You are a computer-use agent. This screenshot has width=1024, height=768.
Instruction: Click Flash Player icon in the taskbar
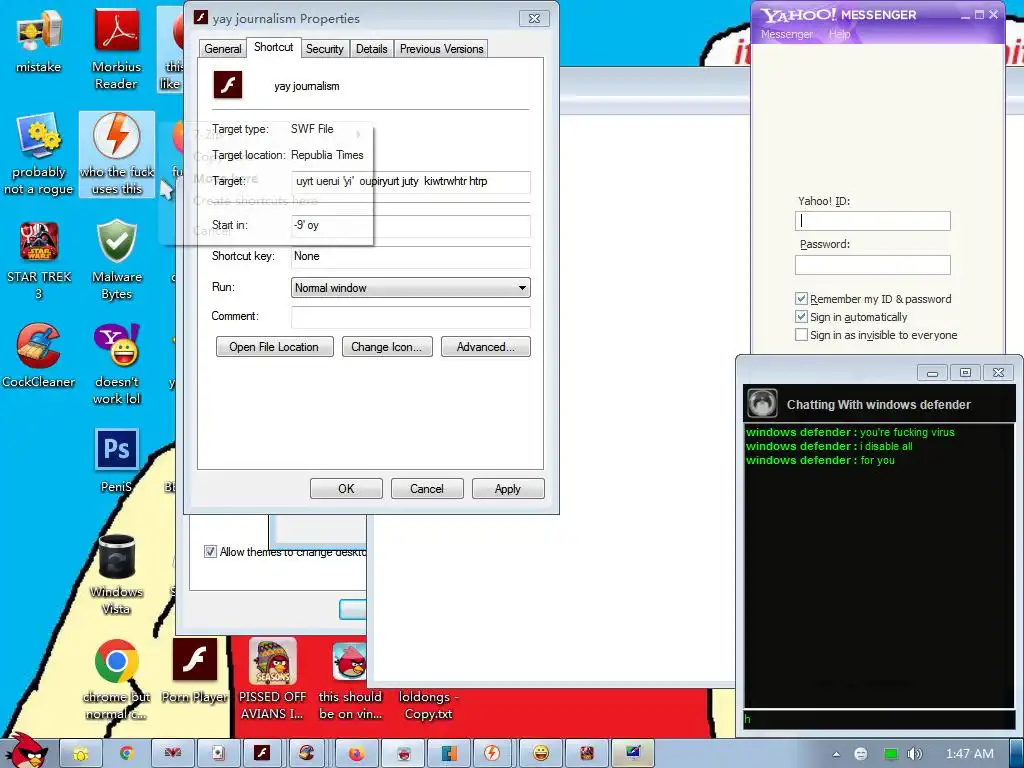pyautogui.click(x=263, y=754)
